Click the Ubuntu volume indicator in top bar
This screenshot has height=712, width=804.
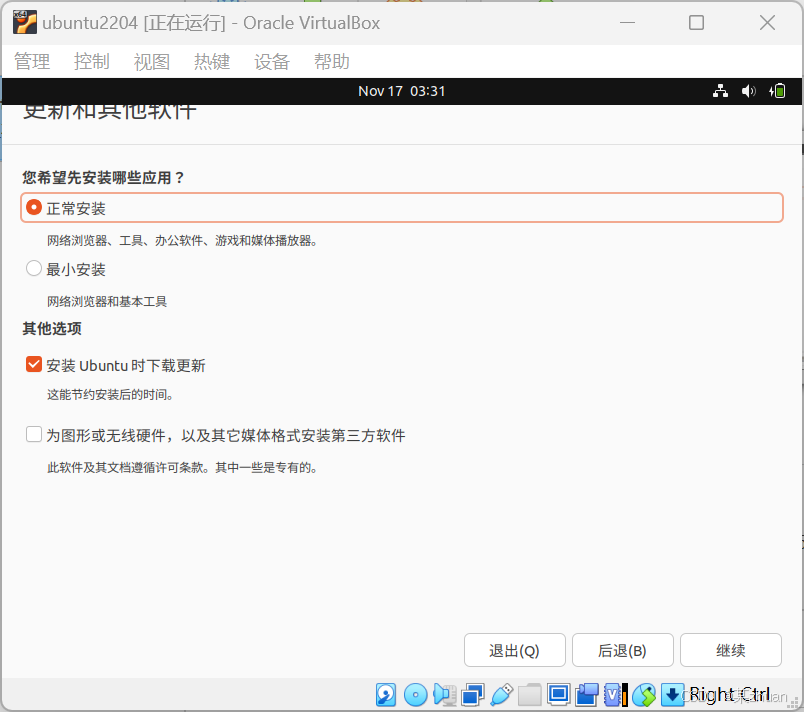tap(748, 91)
